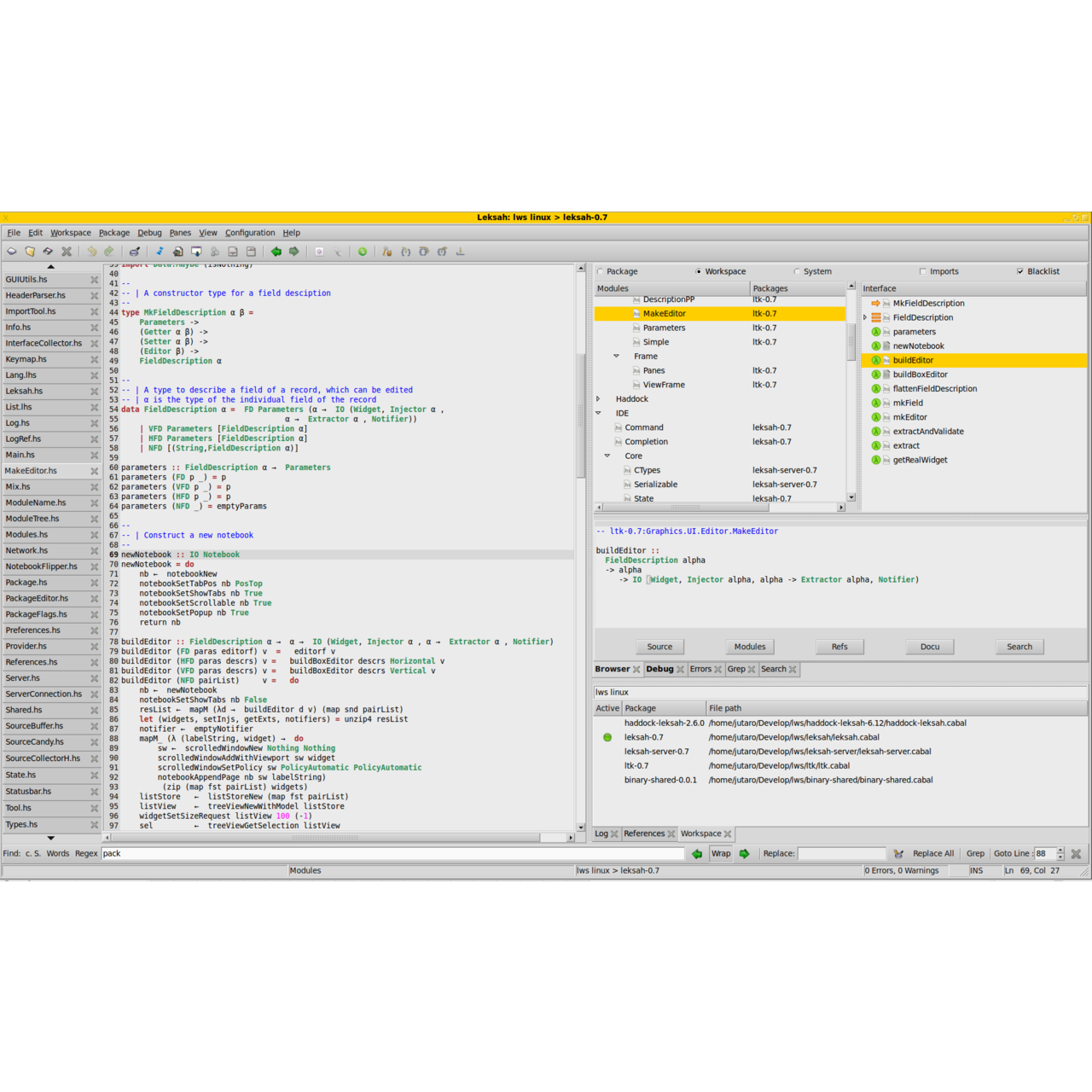The image size is (1092, 1092).
Task: Click the green back navigation arrow in toolbar
Action: (x=276, y=252)
